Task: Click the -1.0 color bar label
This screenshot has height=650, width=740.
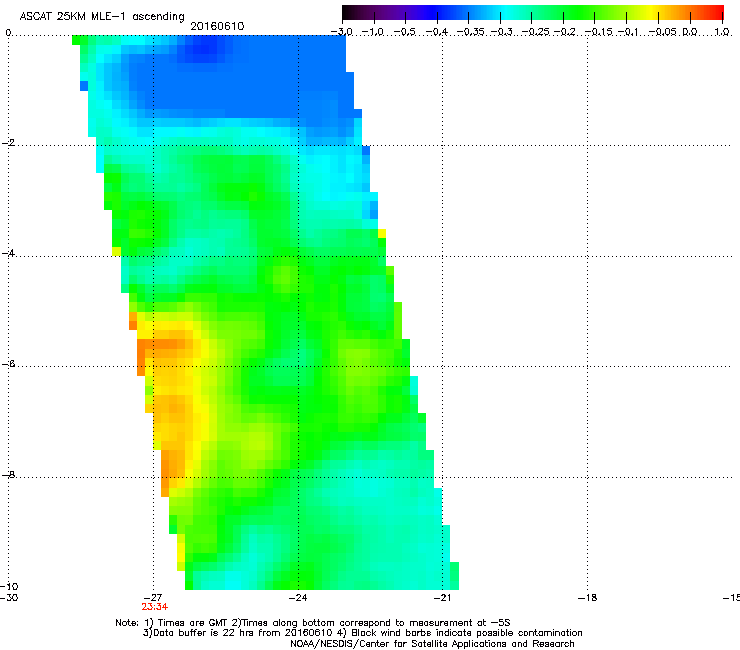Action: [x=373, y=32]
